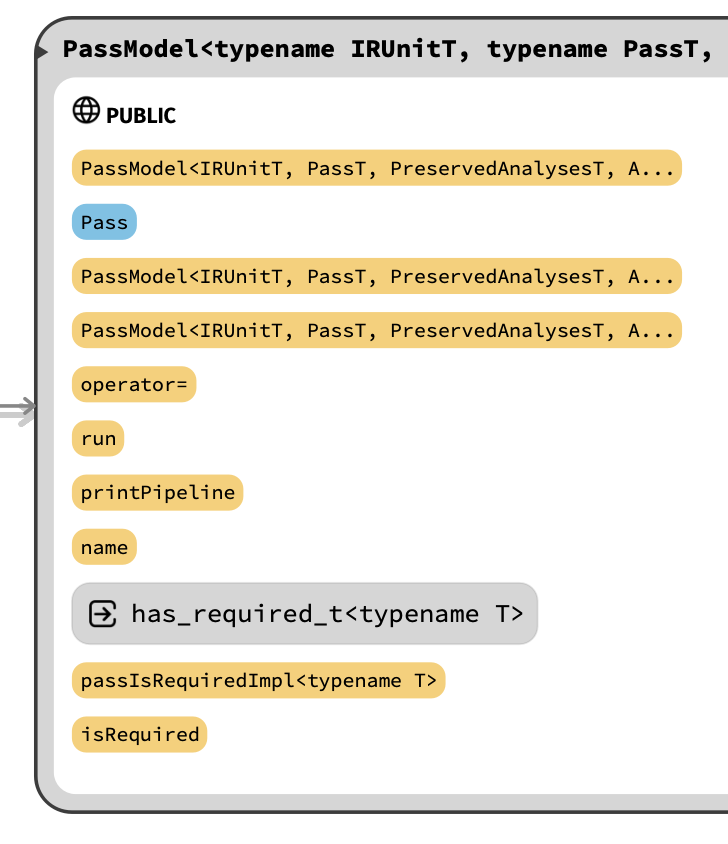Open the printPipeline method
Screen dimensions: 728x844
pyautogui.click(x=157, y=493)
